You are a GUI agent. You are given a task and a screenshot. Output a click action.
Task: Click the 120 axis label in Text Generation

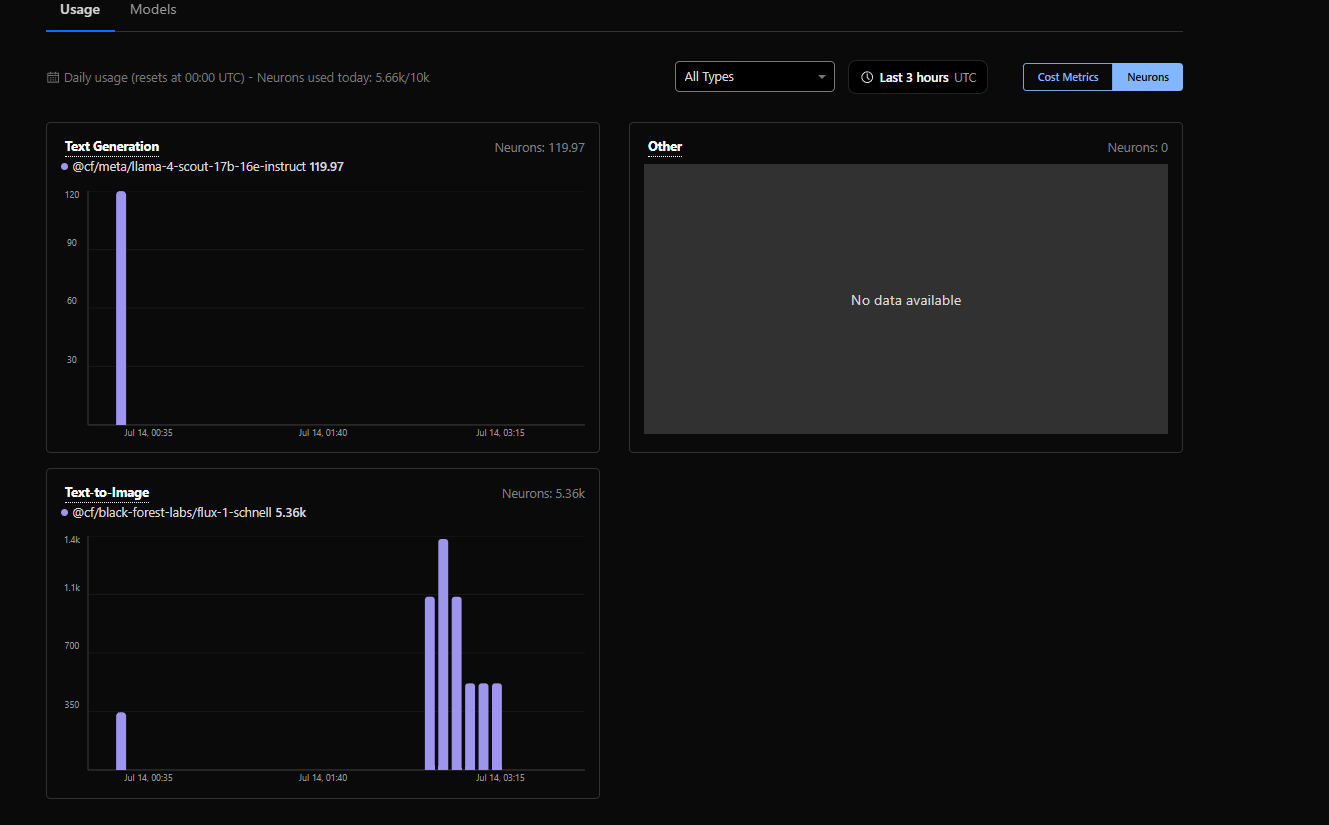point(72,195)
